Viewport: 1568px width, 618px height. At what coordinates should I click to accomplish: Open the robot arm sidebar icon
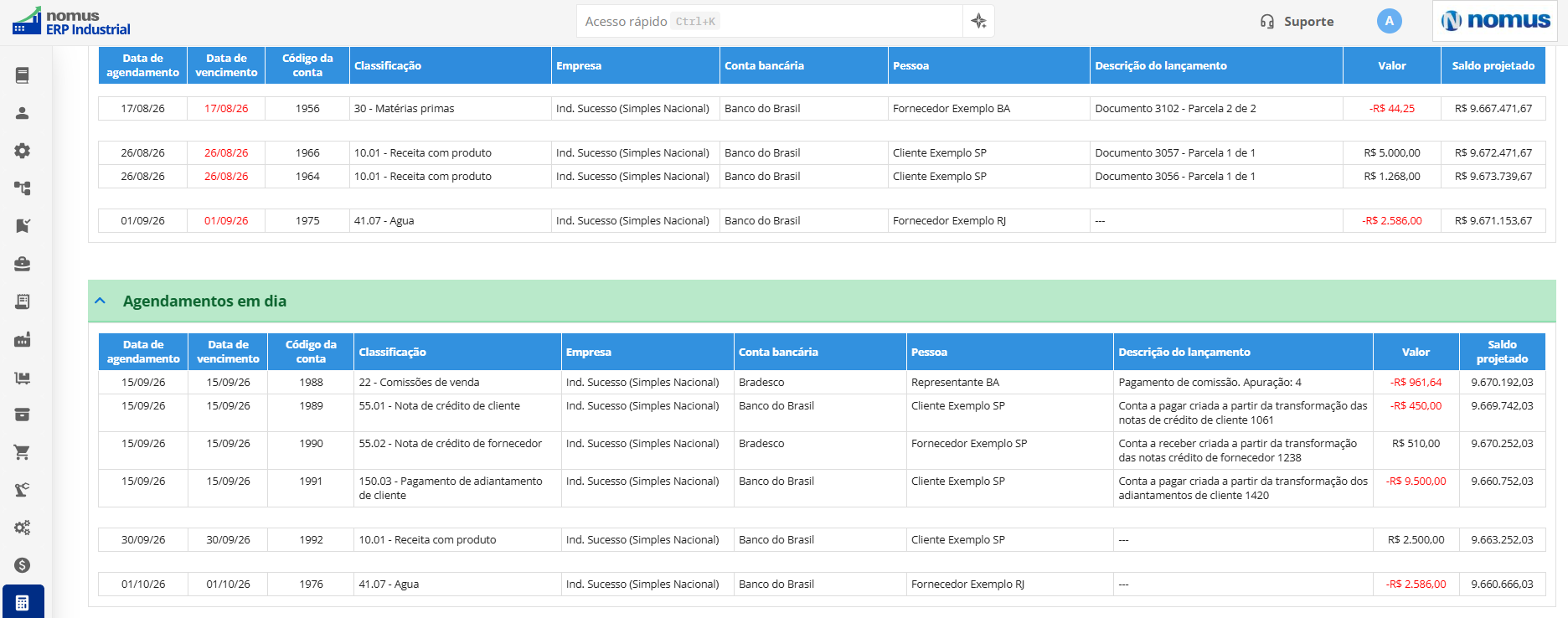(x=23, y=490)
